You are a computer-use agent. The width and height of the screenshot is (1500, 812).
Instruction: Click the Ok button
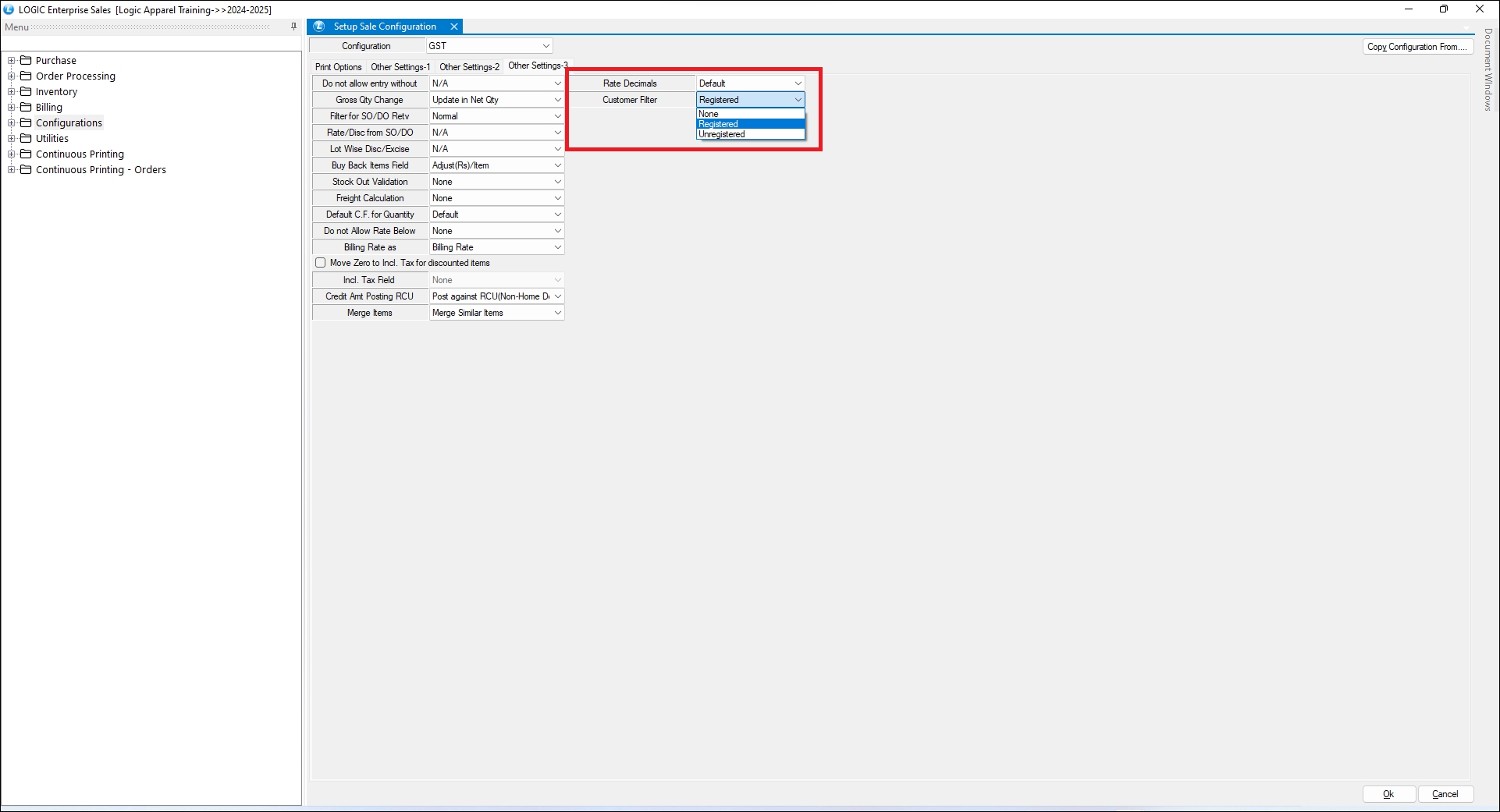(x=1388, y=794)
